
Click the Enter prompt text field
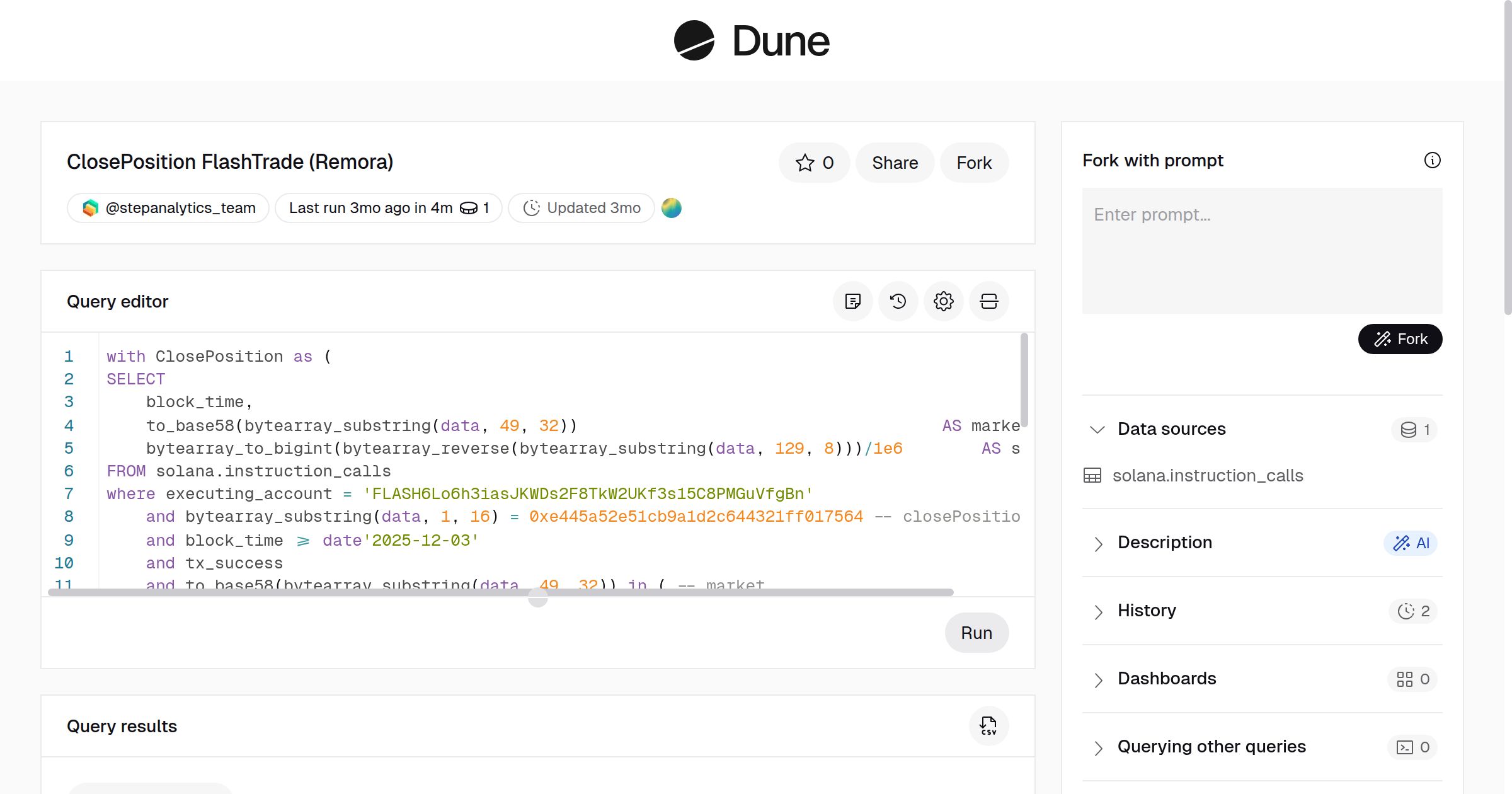tap(1262, 251)
